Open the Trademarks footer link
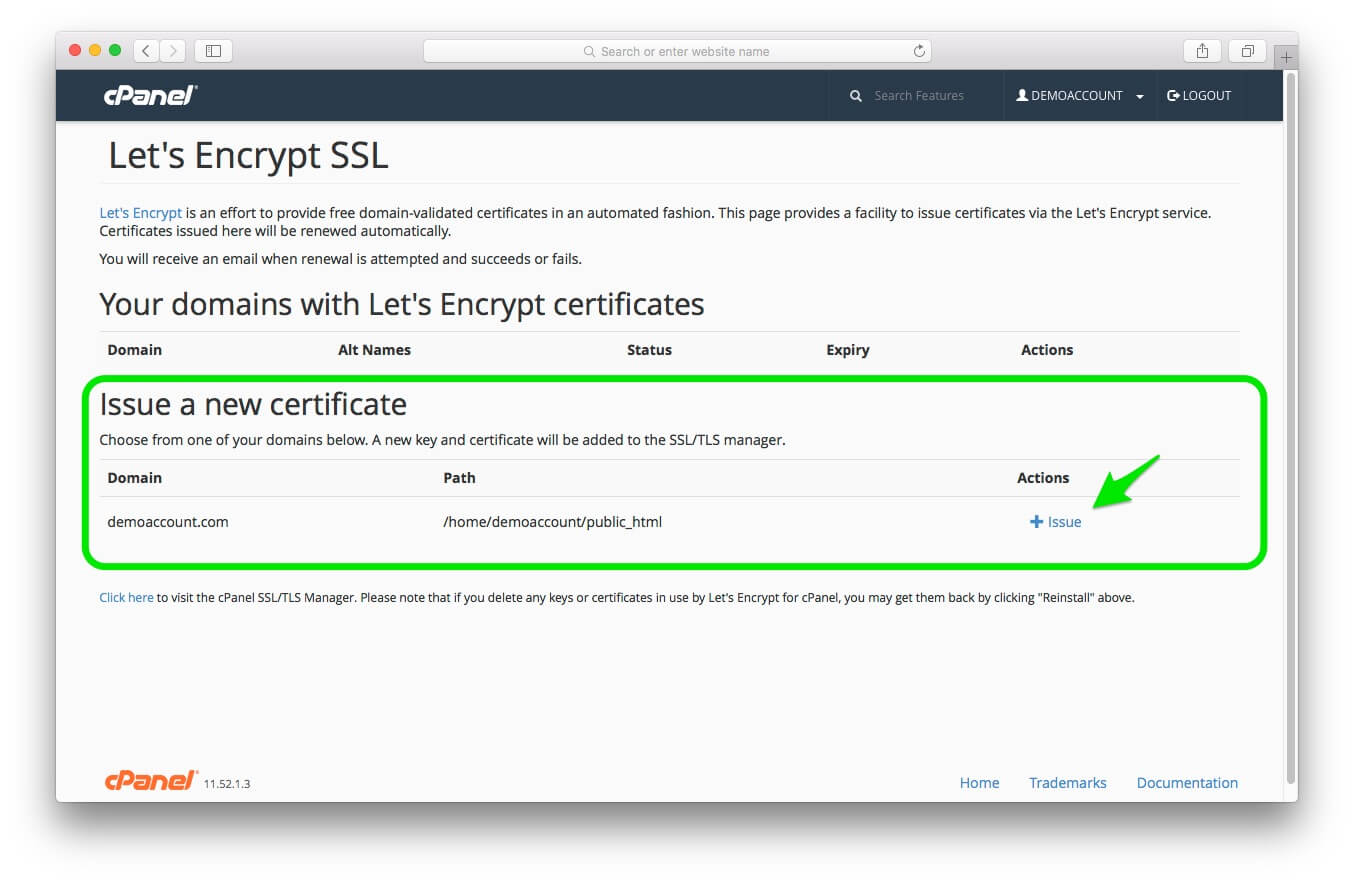Viewport: 1354px width, 882px height. click(1068, 783)
